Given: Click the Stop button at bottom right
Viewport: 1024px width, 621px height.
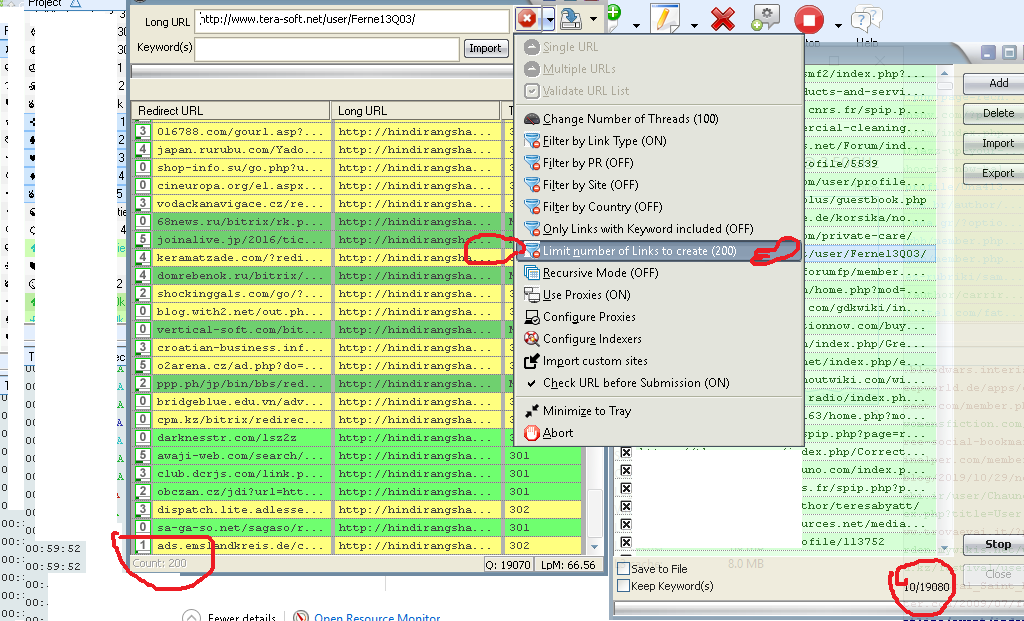Looking at the screenshot, I should click(x=993, y=544).
